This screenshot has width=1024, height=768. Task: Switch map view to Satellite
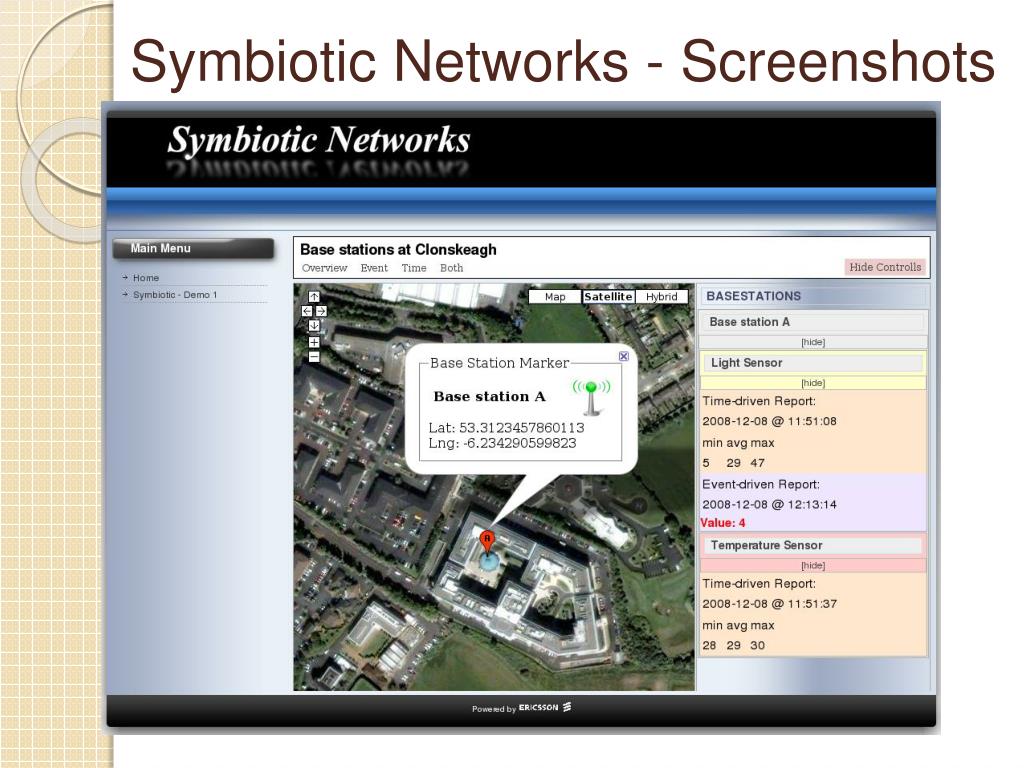coord(608,296)
